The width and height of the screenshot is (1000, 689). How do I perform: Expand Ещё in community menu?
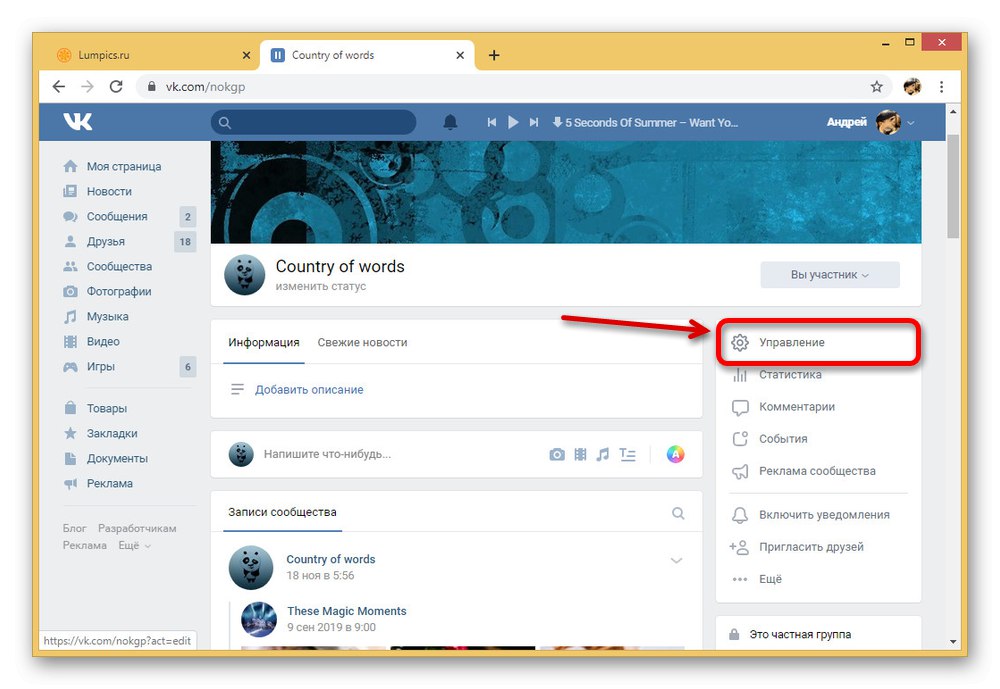(770, 579)
